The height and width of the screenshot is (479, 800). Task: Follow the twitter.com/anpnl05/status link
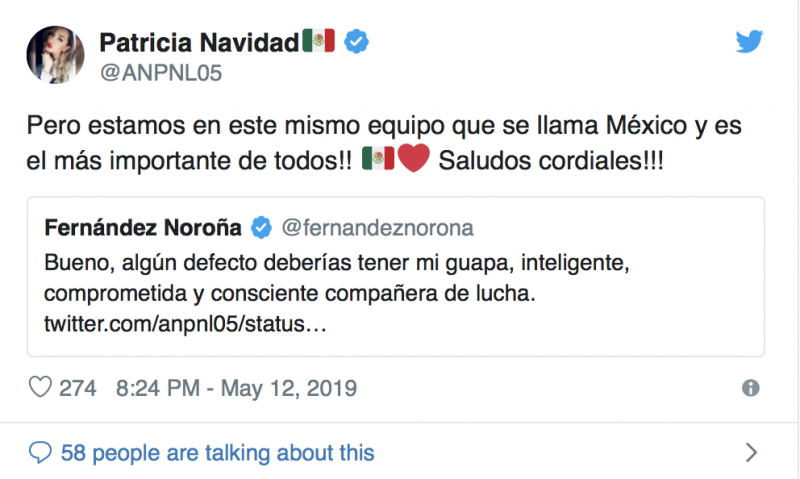pyautogui.click(x=185, y=324)
